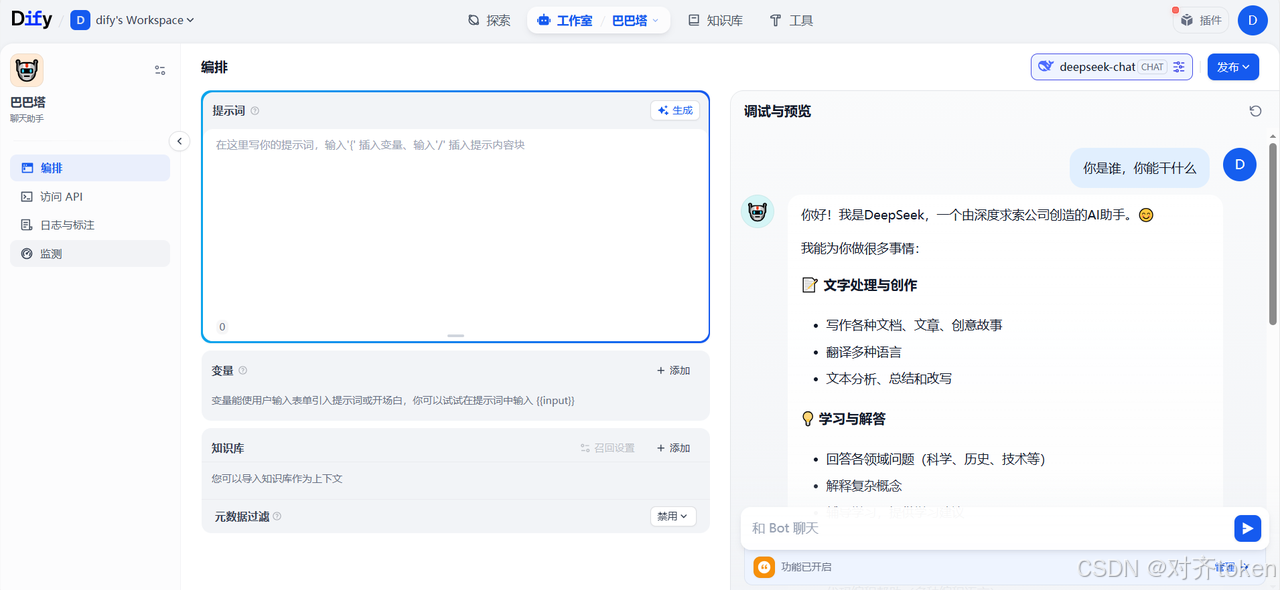Click the chat preview vertical scrollbar
Viewport: 1280px width, 590px height.
tap(1273, 234)
